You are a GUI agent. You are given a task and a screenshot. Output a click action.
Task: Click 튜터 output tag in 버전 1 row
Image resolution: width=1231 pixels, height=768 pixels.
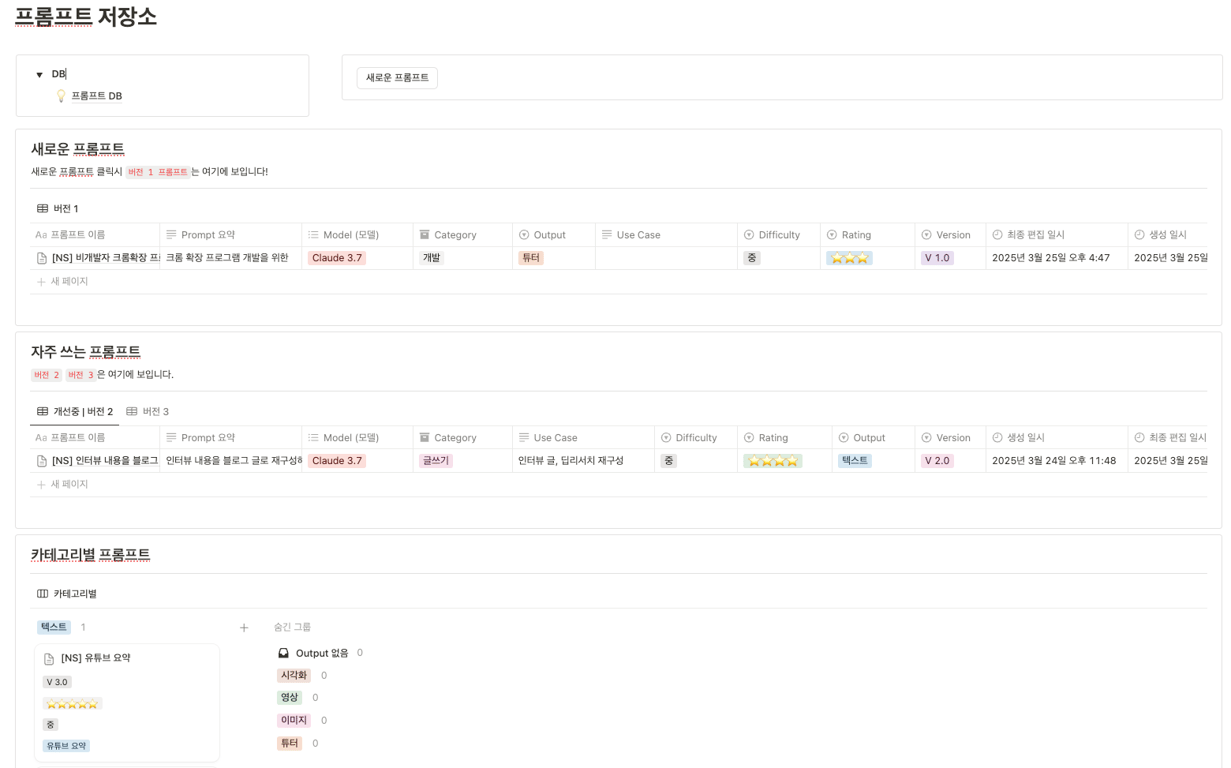[x=531, y=258]
